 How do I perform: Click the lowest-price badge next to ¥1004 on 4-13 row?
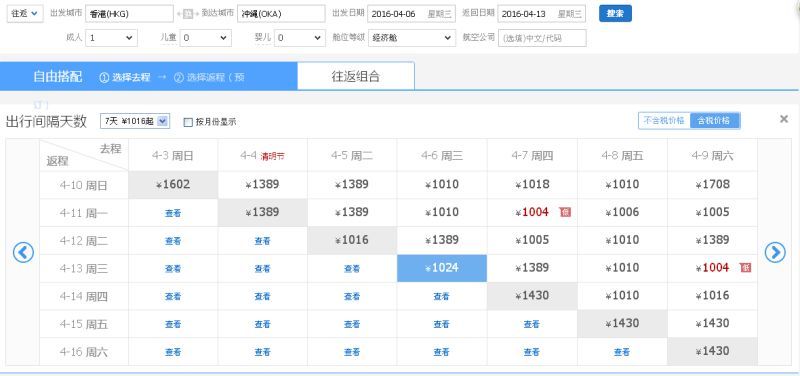(x=745, y=268)
